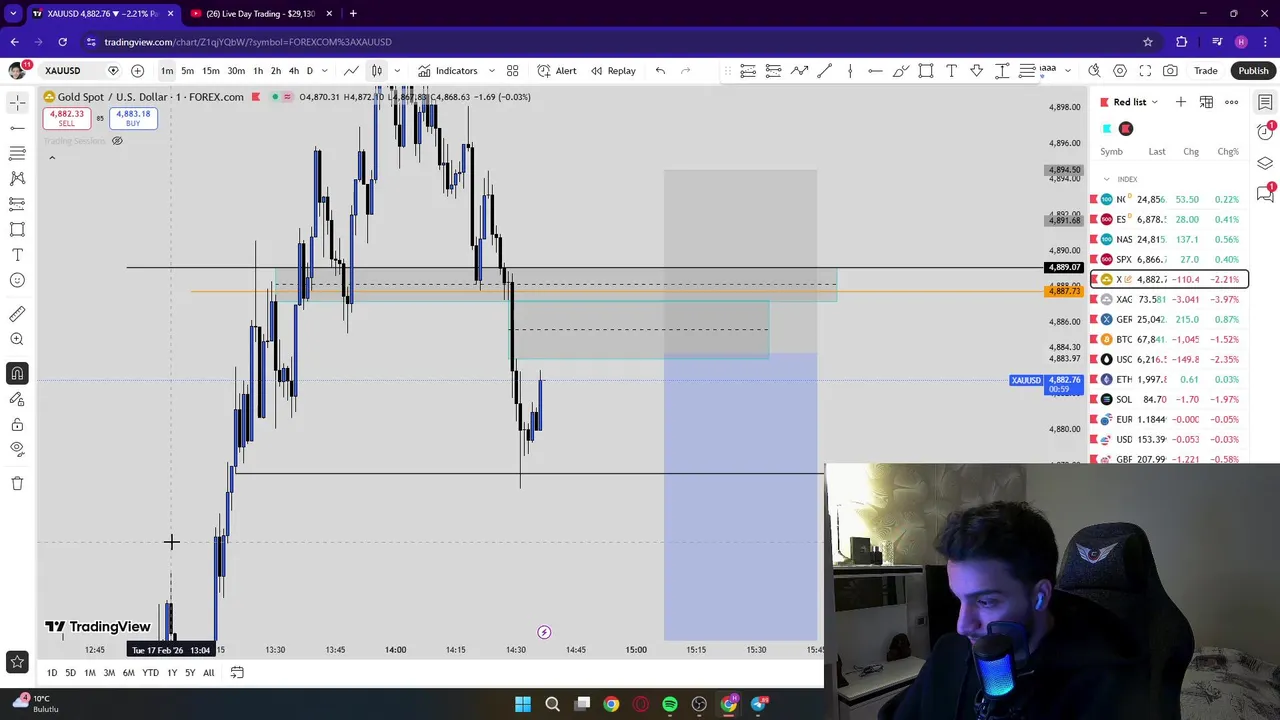
Task: Take a chart snapshot with camera icon
Action: (1170, 70)
